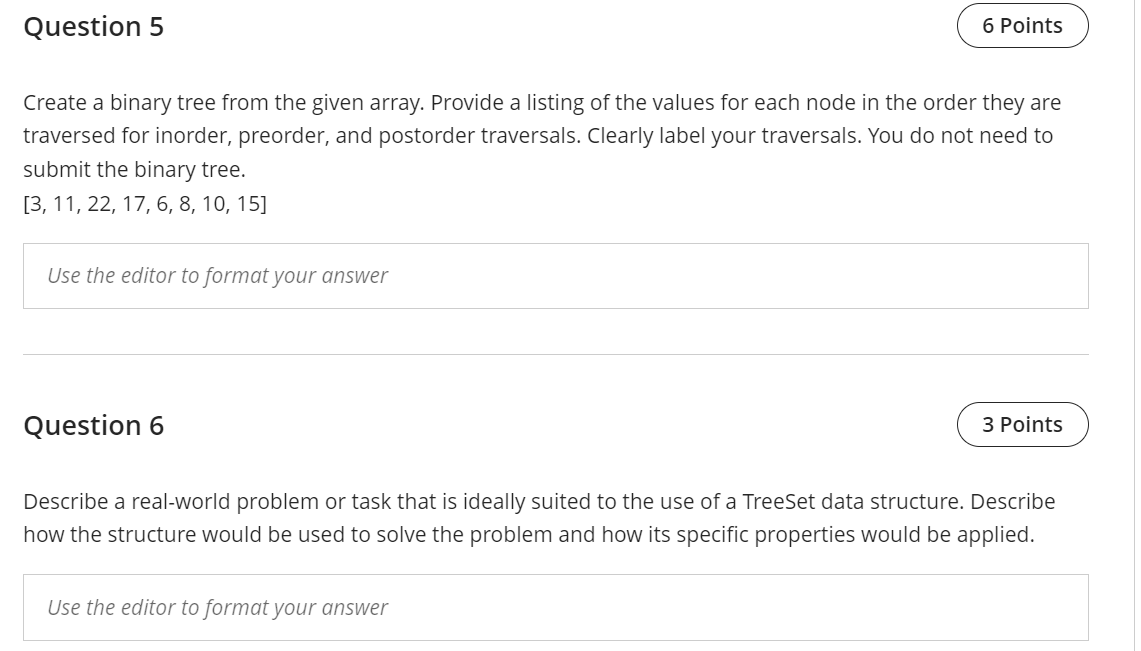The height and width of the screenshot is (651, 1141).
Task: Select the rounded 3 Points pill
Action: [x=1022, y=424]
